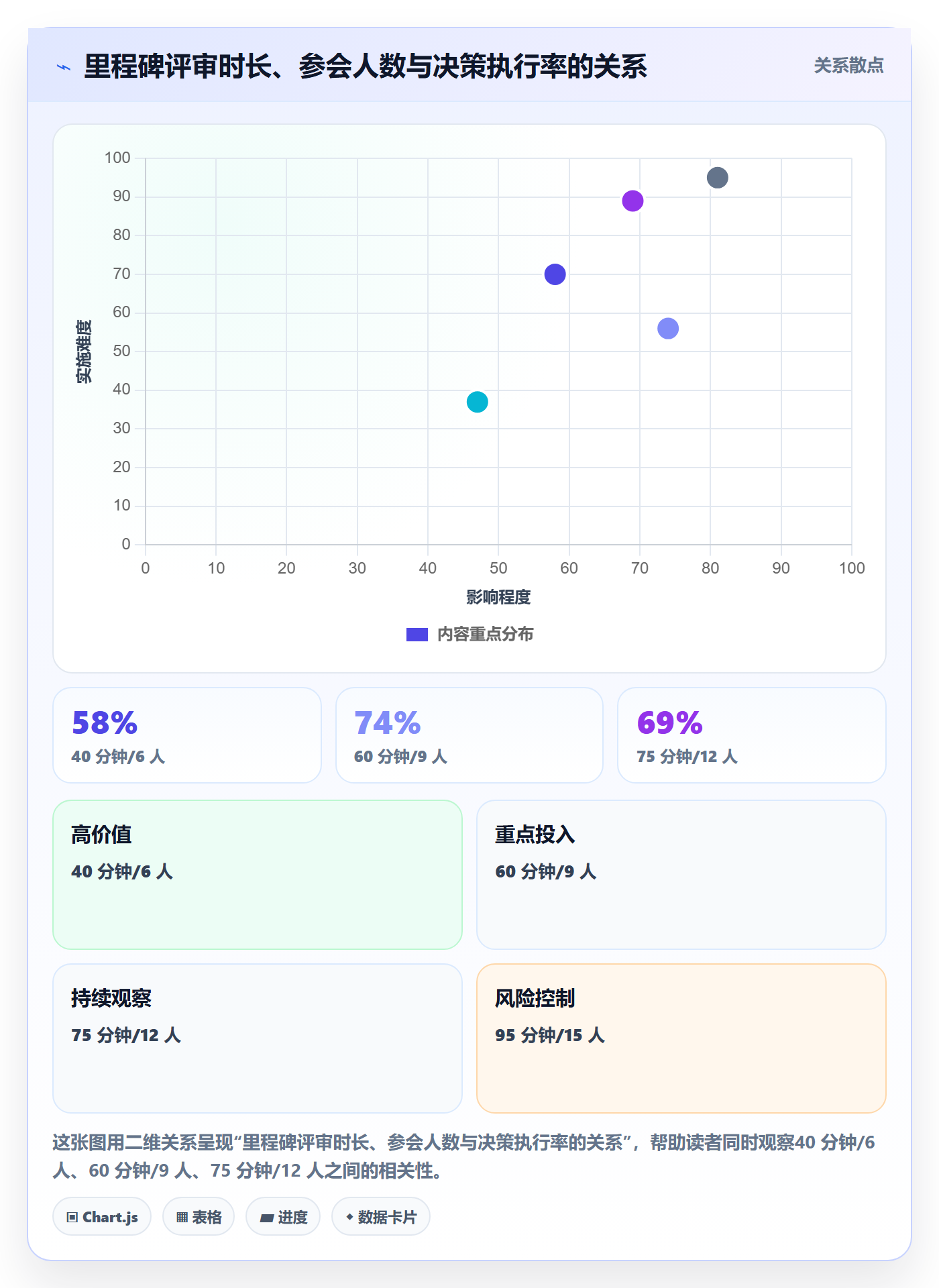This screenshot has height=1288, width=939.
Task: Select the dark indigo scatter point
Action: point(555,274)
